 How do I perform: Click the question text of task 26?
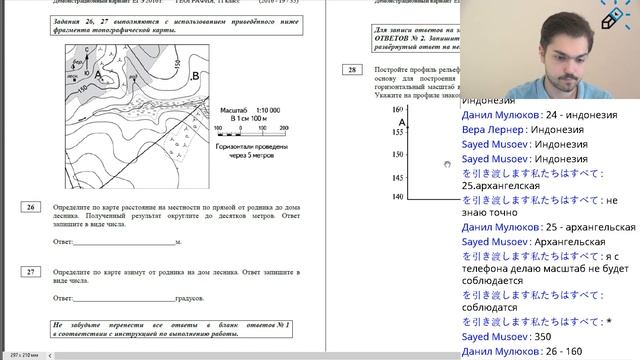pyautogui.click(x=176, y=216)
